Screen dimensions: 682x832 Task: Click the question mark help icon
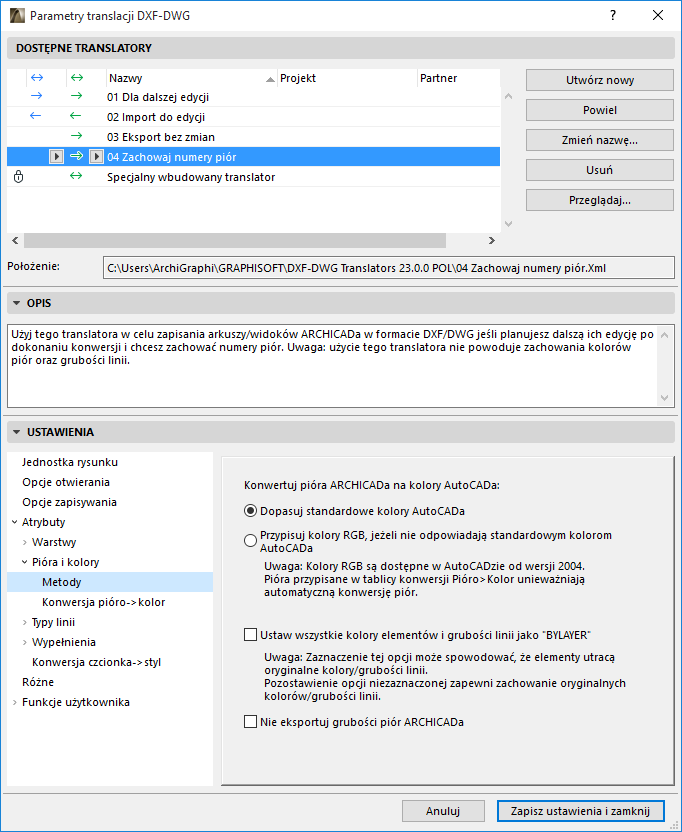[613, 15]
